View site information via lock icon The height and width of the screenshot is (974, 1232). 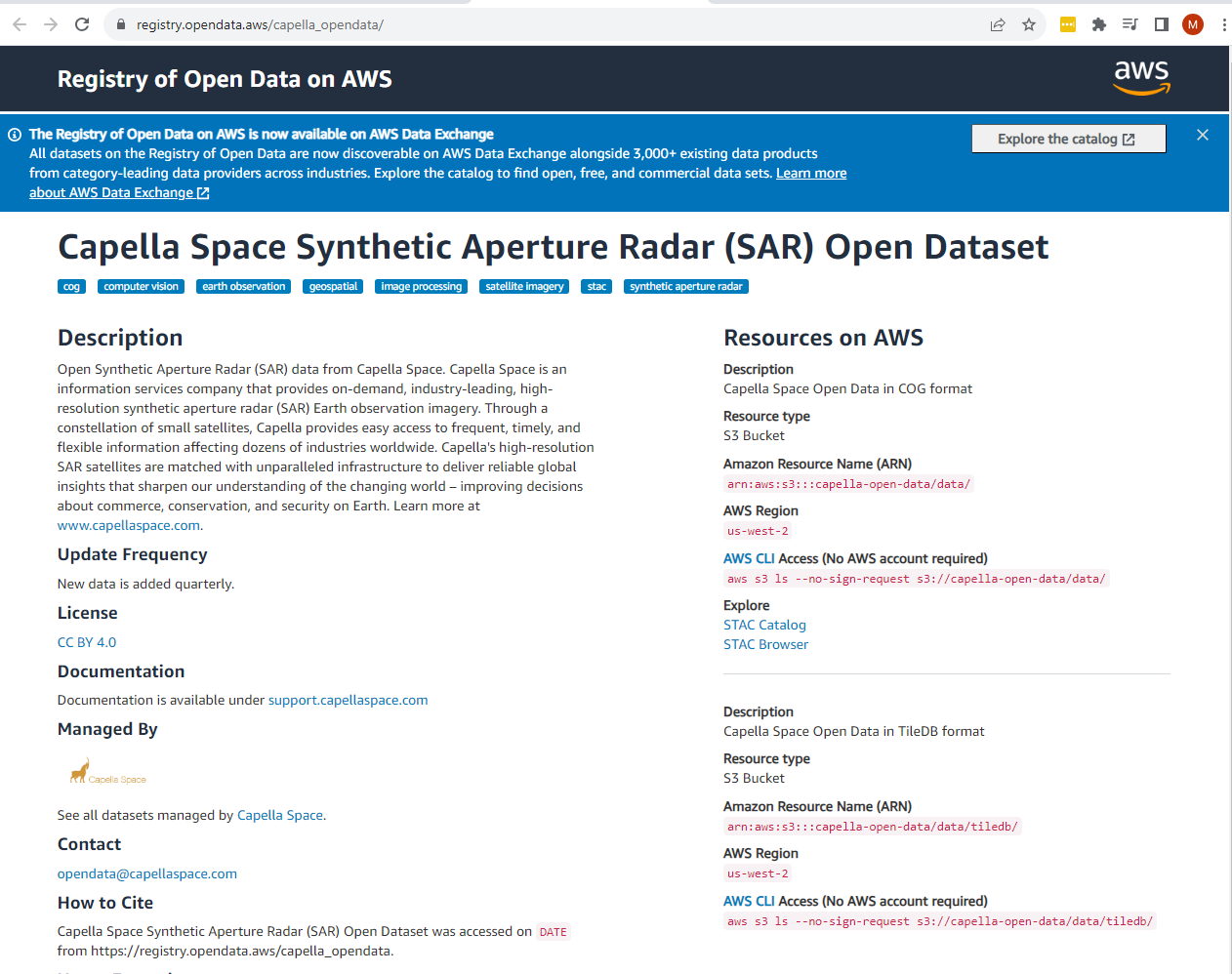pos(121,24)
